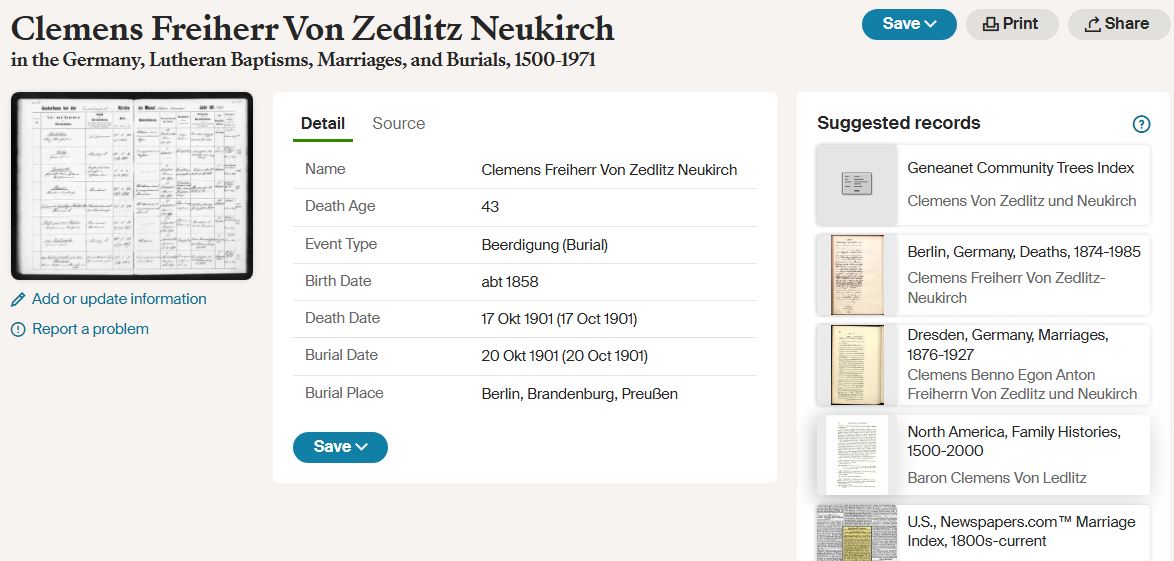Click the Geneanet record placeholder icon
This screenshot has width=1174, height=561.
[857, 184]
